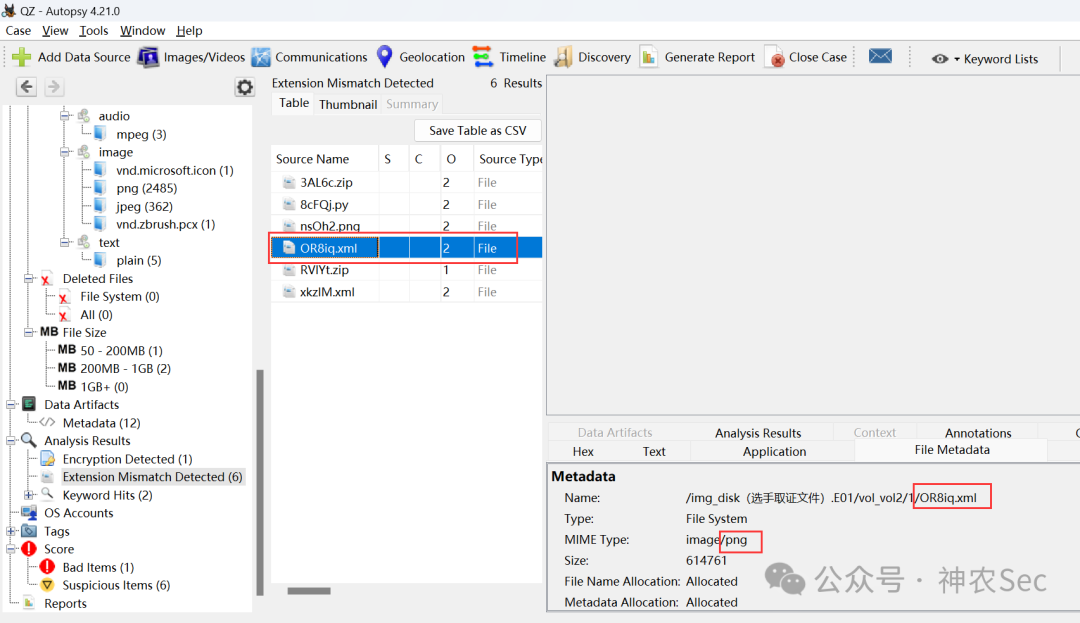Image resolution: width=1080 pixels, height=623 pixels.
Task: Click the horizontal scrollbar under results table
Action: [309, 591]
